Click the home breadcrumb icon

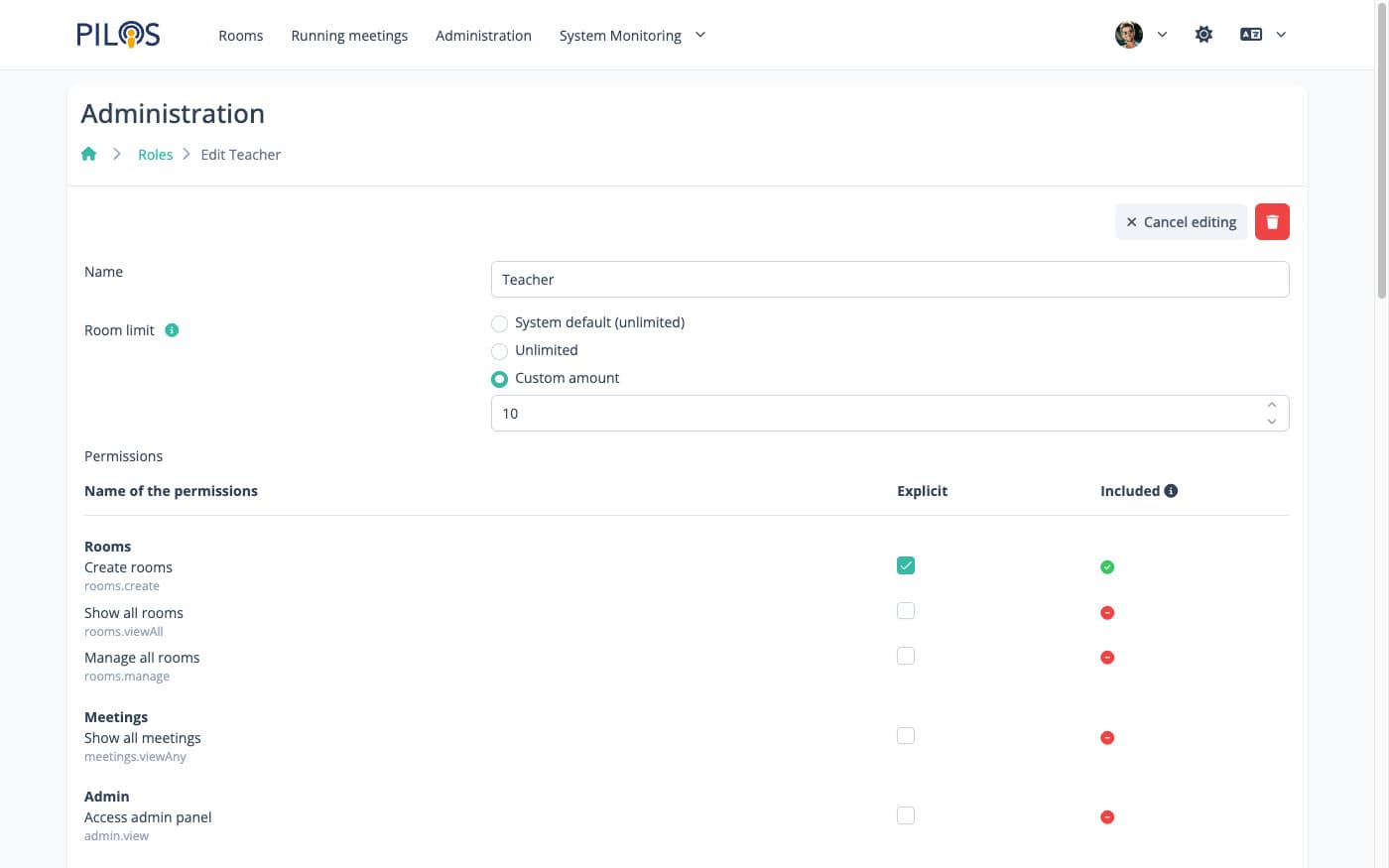(x=89, y=154)
